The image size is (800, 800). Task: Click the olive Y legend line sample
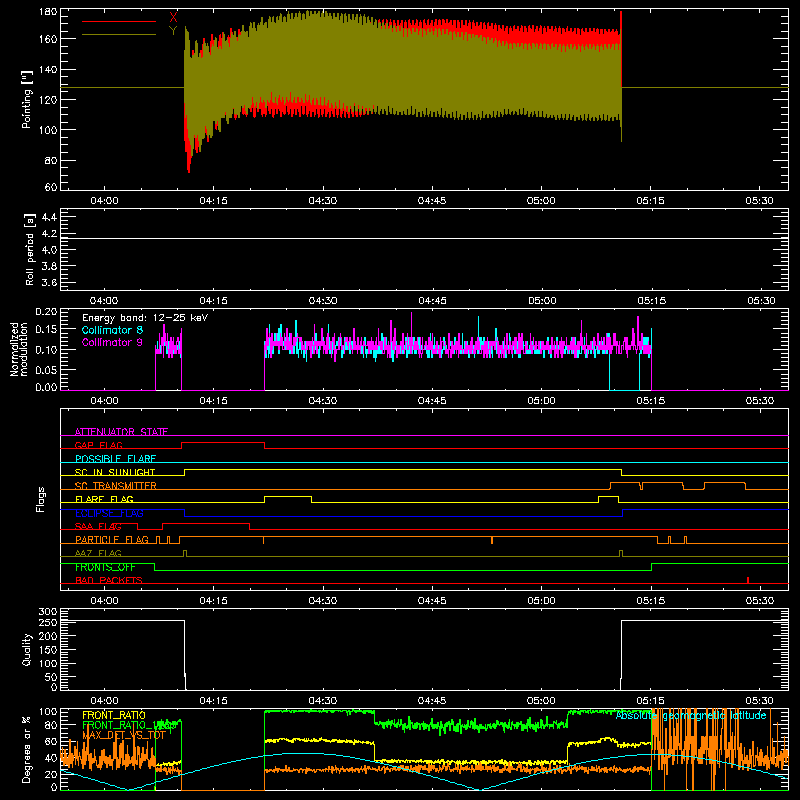119,34
